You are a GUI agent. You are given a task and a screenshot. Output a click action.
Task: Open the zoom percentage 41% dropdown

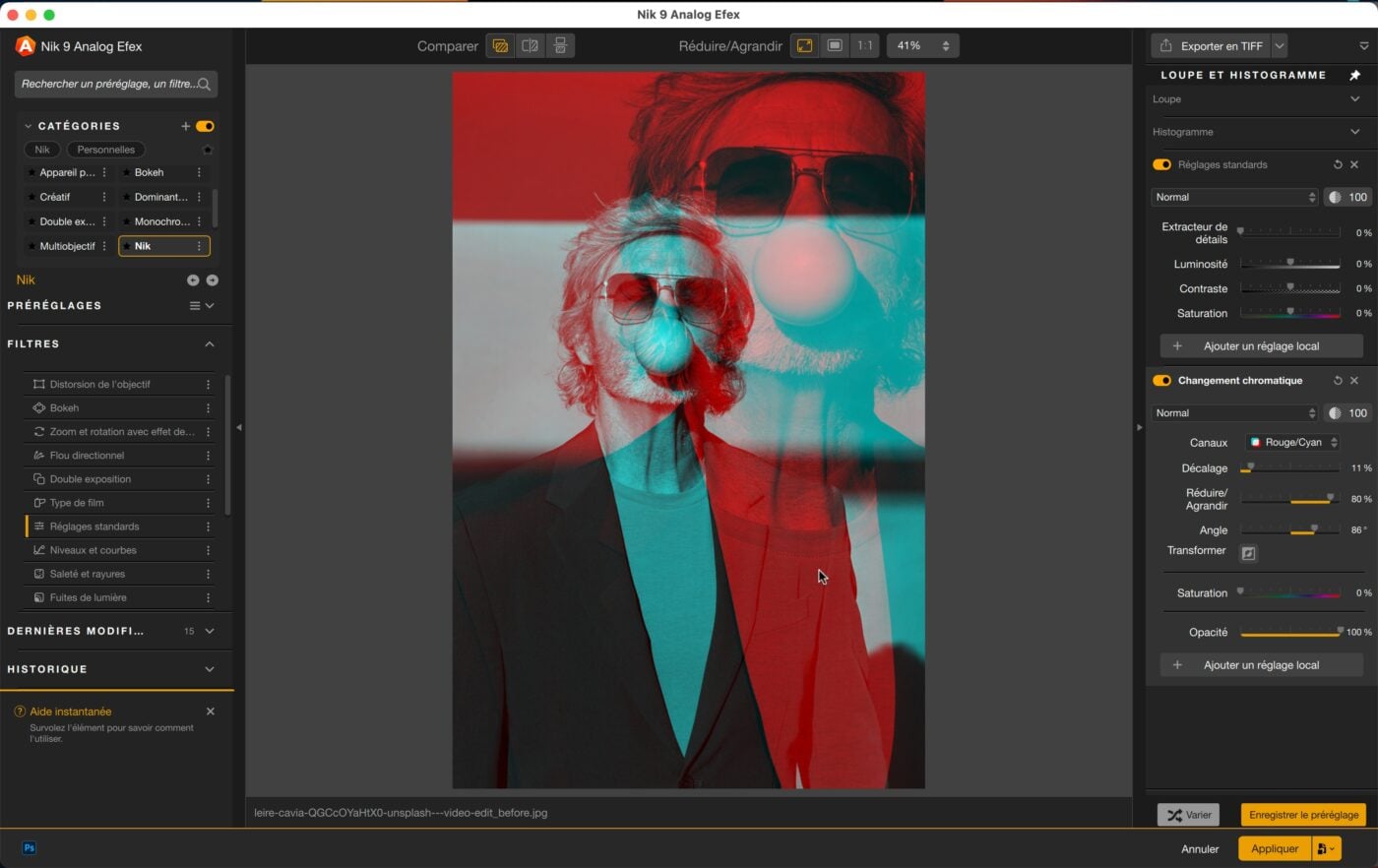point(922,46)
